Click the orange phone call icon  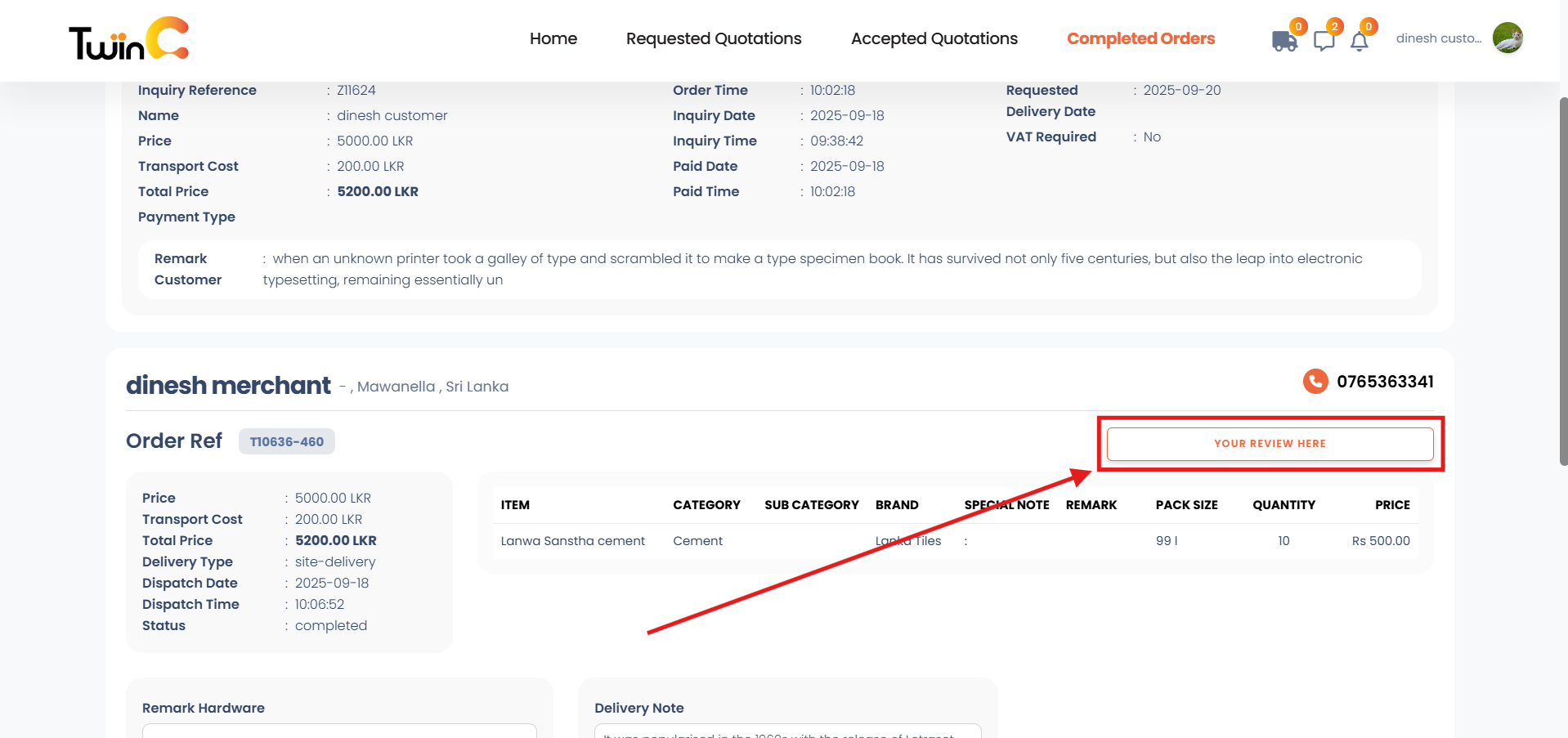1315,382
